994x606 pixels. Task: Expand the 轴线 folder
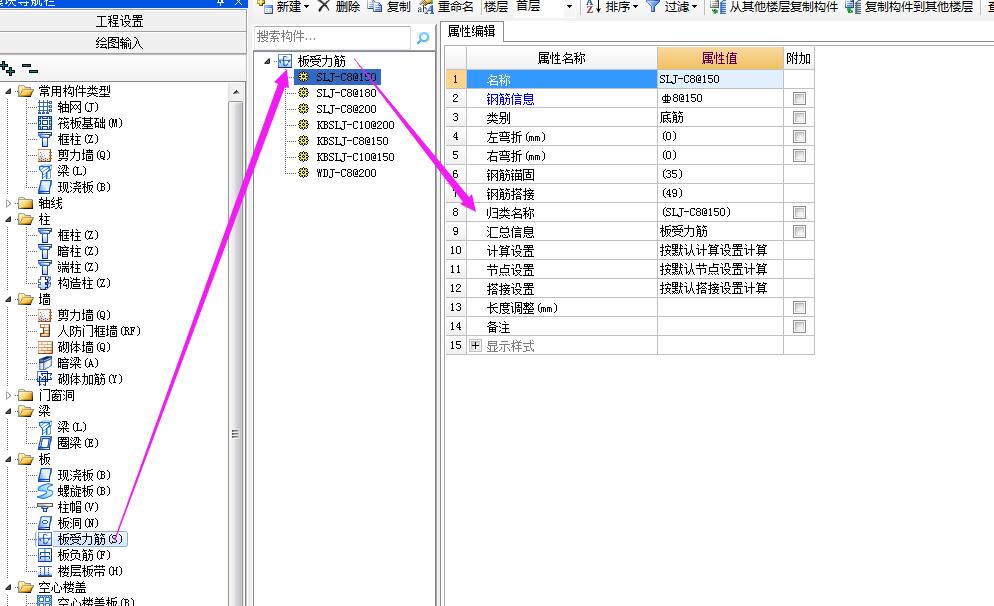click(8, 203)
